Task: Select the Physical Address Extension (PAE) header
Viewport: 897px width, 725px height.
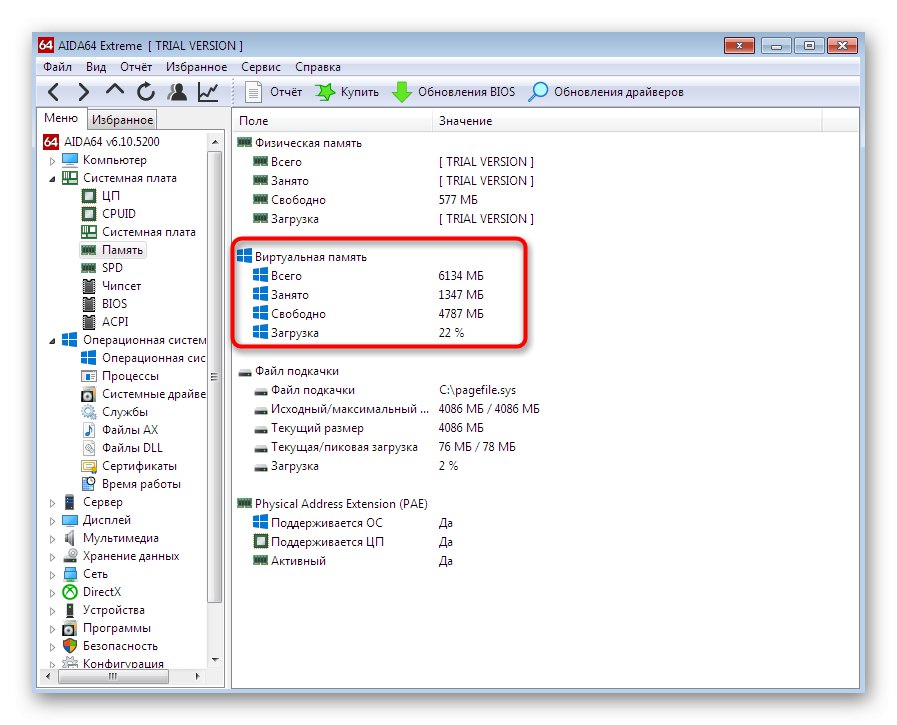Action: click(x=341, y=504)
